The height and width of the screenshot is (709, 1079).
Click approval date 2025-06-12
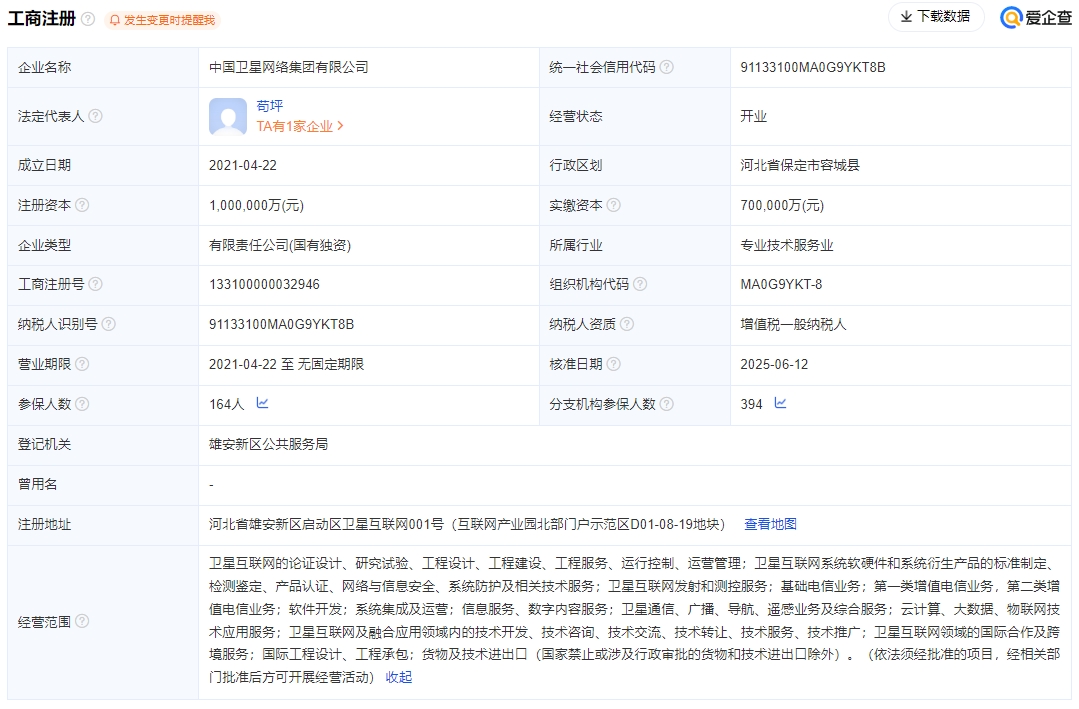point(774,364)
